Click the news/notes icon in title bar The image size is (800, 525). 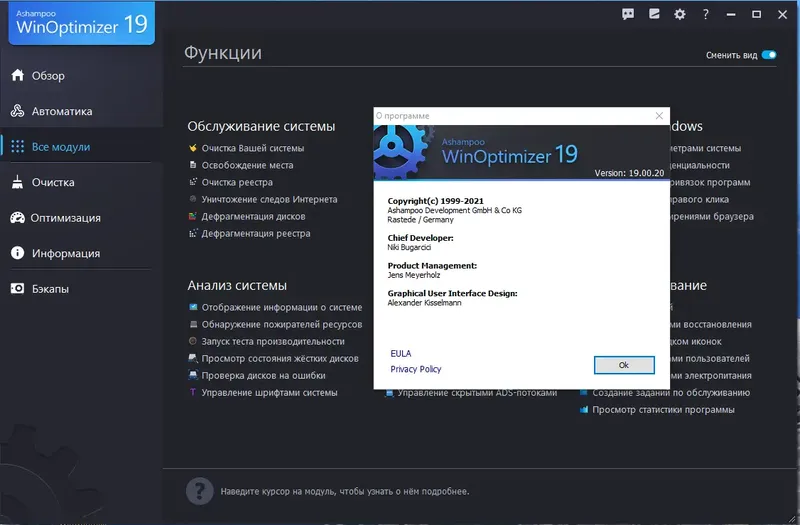(x=654, y=14)
